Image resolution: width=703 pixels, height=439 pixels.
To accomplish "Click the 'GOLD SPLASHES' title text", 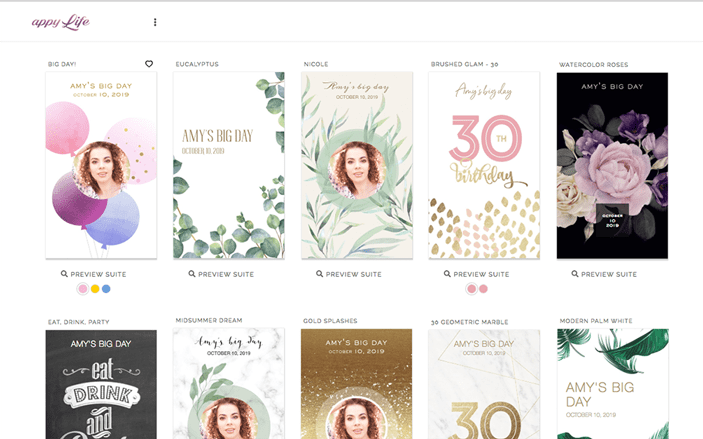I will click(x=330, y=321).
